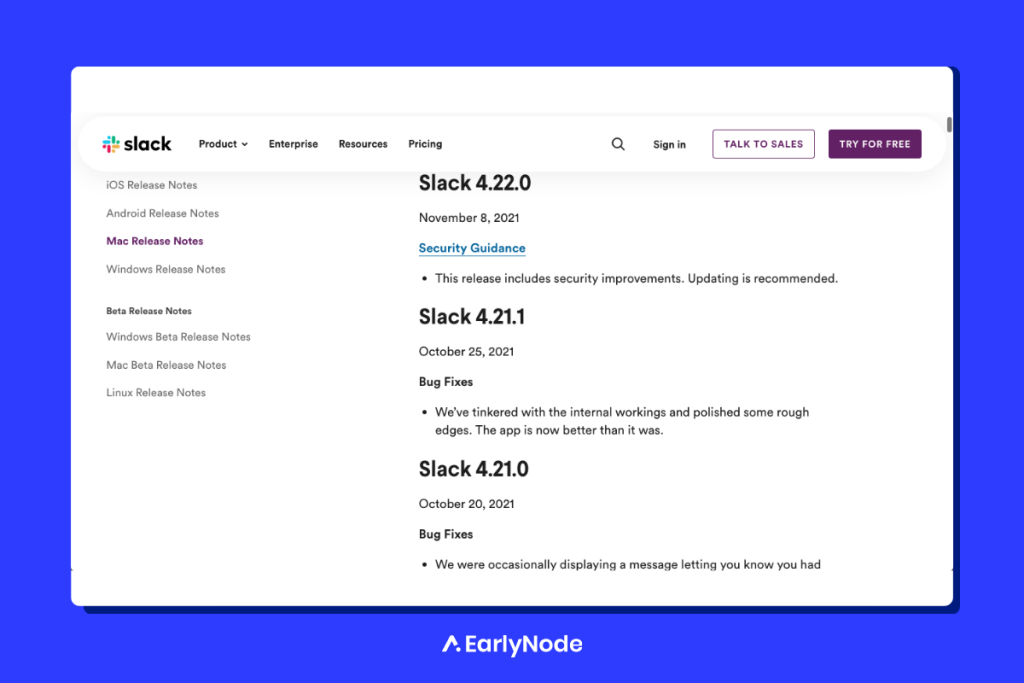Select Mac Release Notes in sidebar
The image size is (1024, 683).
tap(155, 241)
